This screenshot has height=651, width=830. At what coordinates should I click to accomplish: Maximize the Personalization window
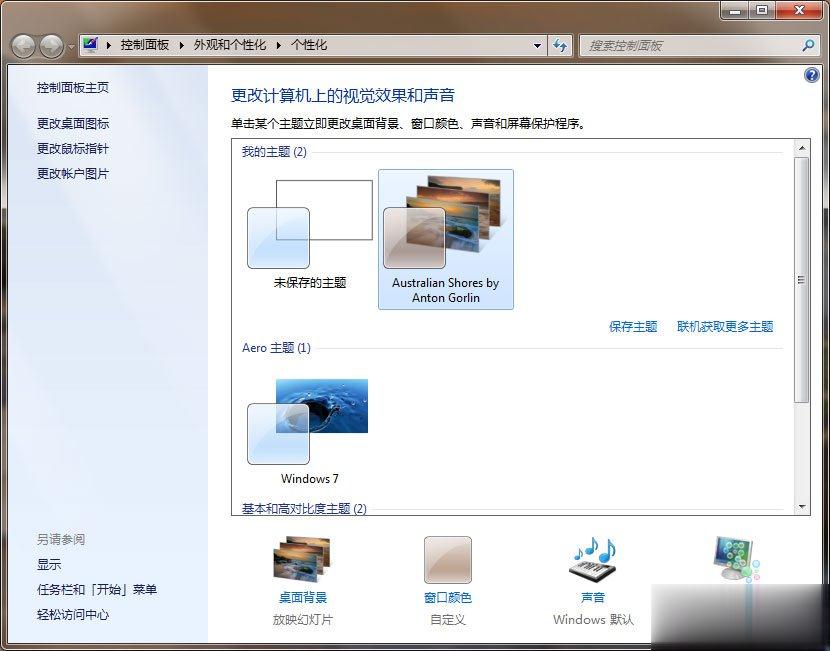click(762, 11)
